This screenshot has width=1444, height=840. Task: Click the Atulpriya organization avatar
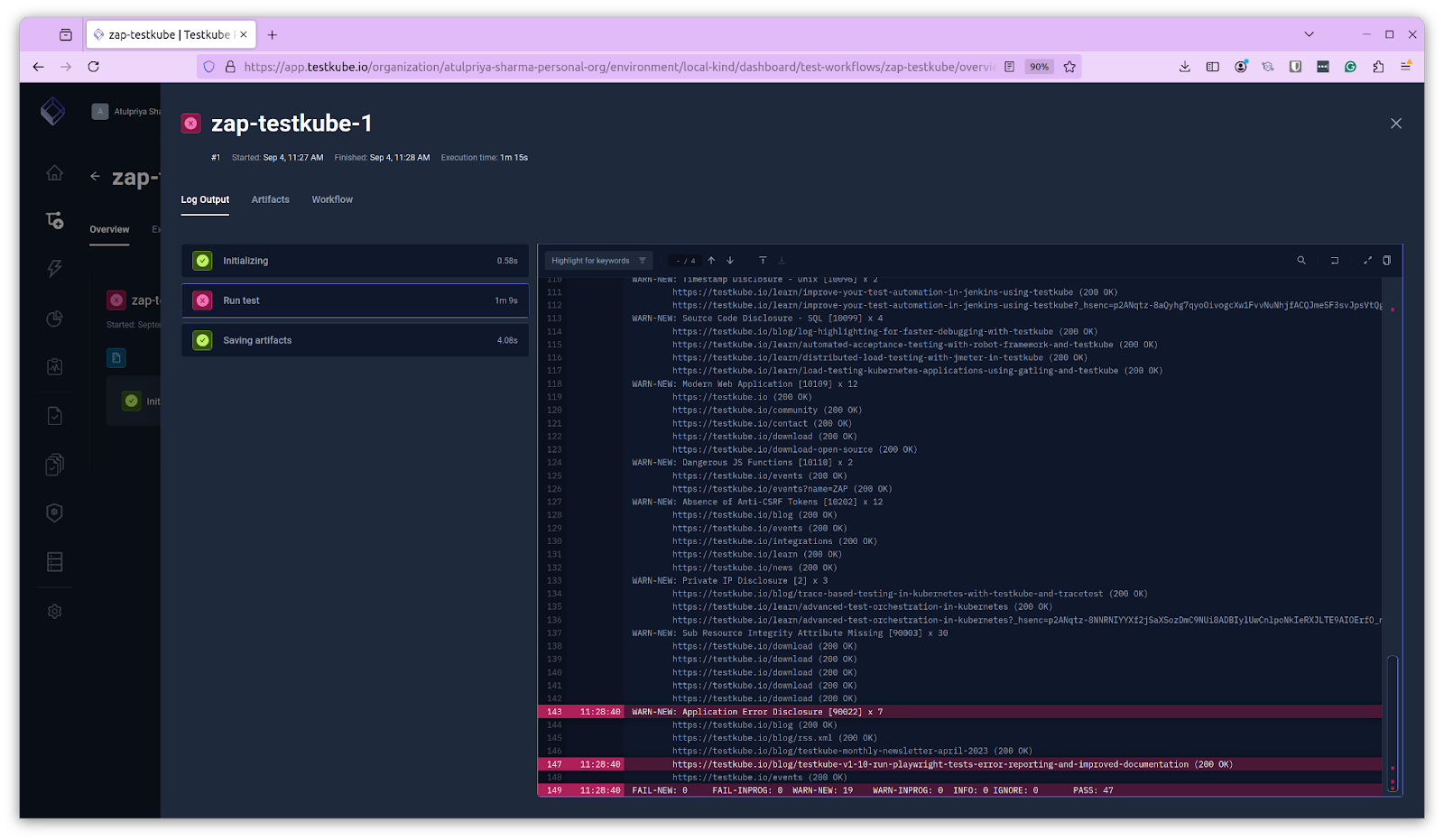(100, 111)
